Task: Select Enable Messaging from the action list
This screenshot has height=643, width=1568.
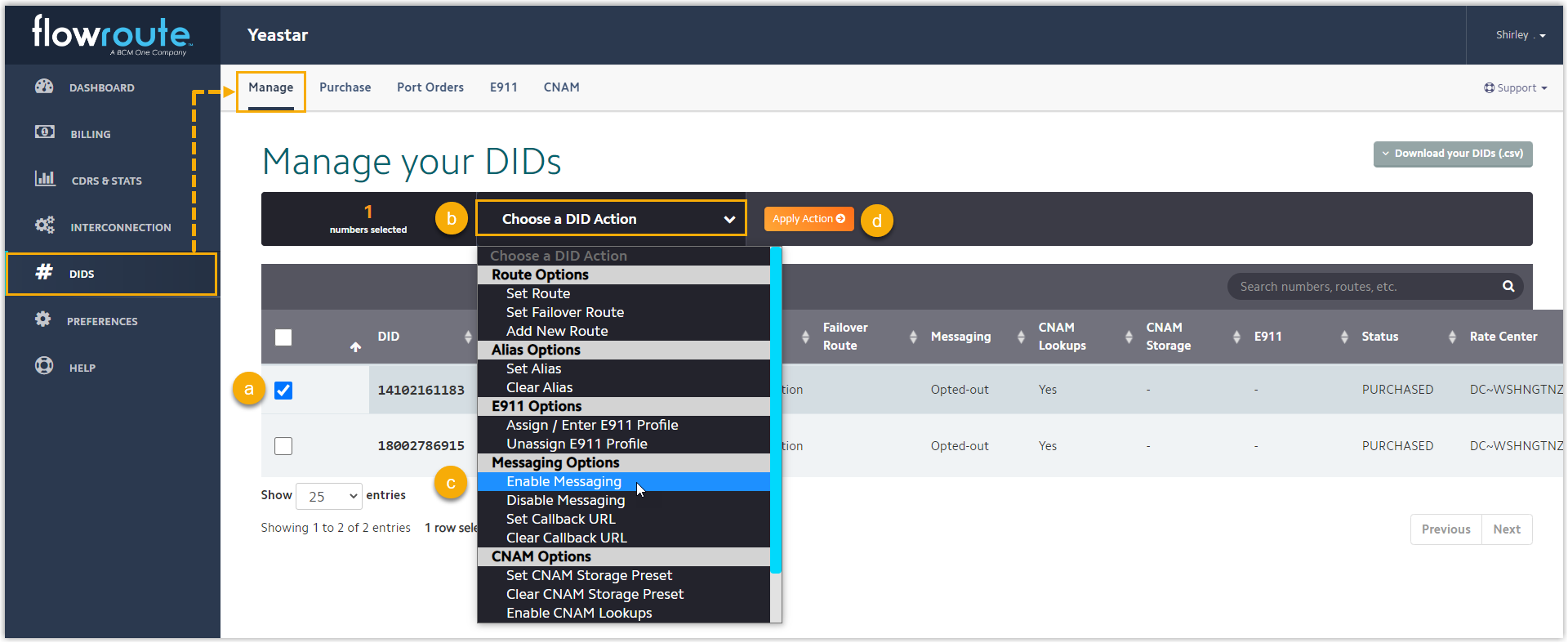Action: [x=563, y=482]
